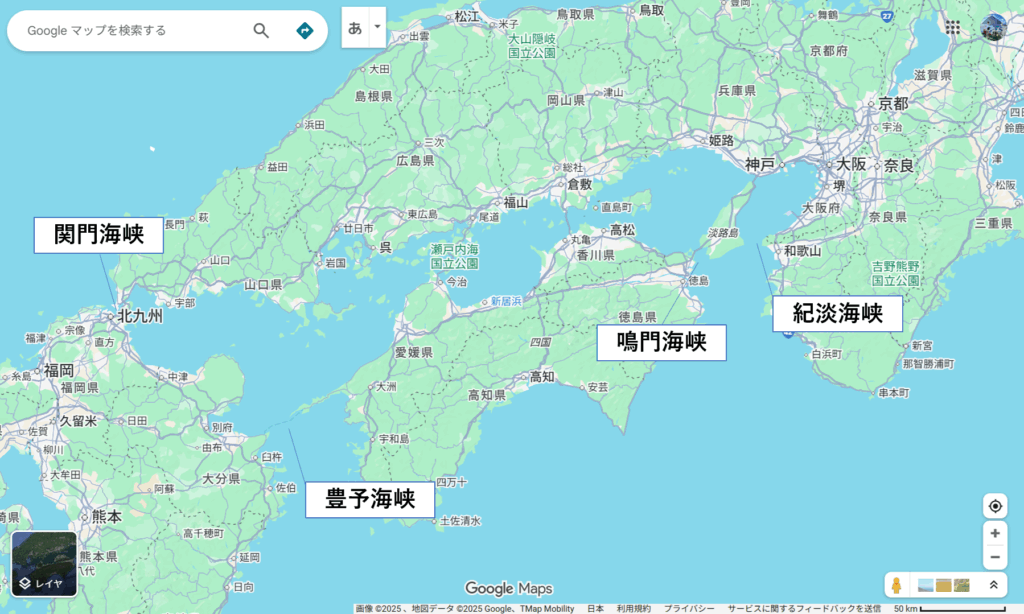The width and height of the screenshot is (1024, 614).
Task: Toggle the あ input mode button
Action: pos(355,28)
